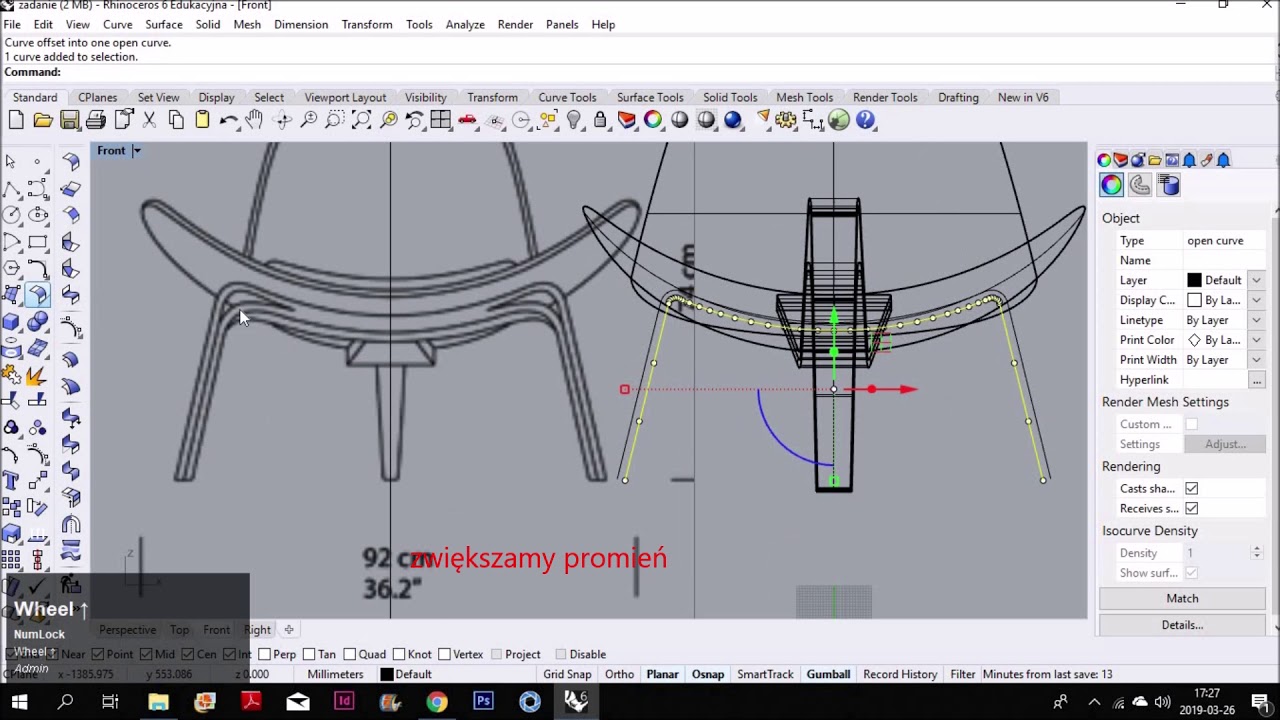Toggle Gumball in status bar
The image size is (1280, 720).
828,674
